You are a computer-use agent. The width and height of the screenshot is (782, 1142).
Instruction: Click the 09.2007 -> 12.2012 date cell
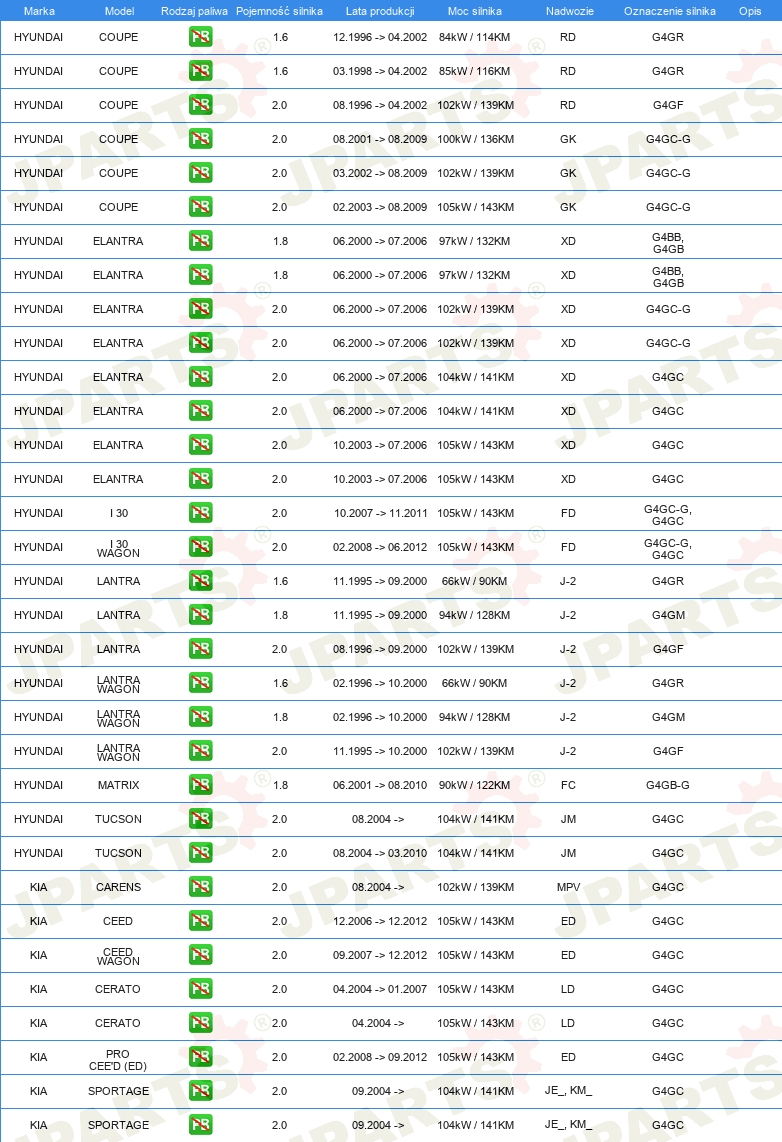click(x=380, y=956)
